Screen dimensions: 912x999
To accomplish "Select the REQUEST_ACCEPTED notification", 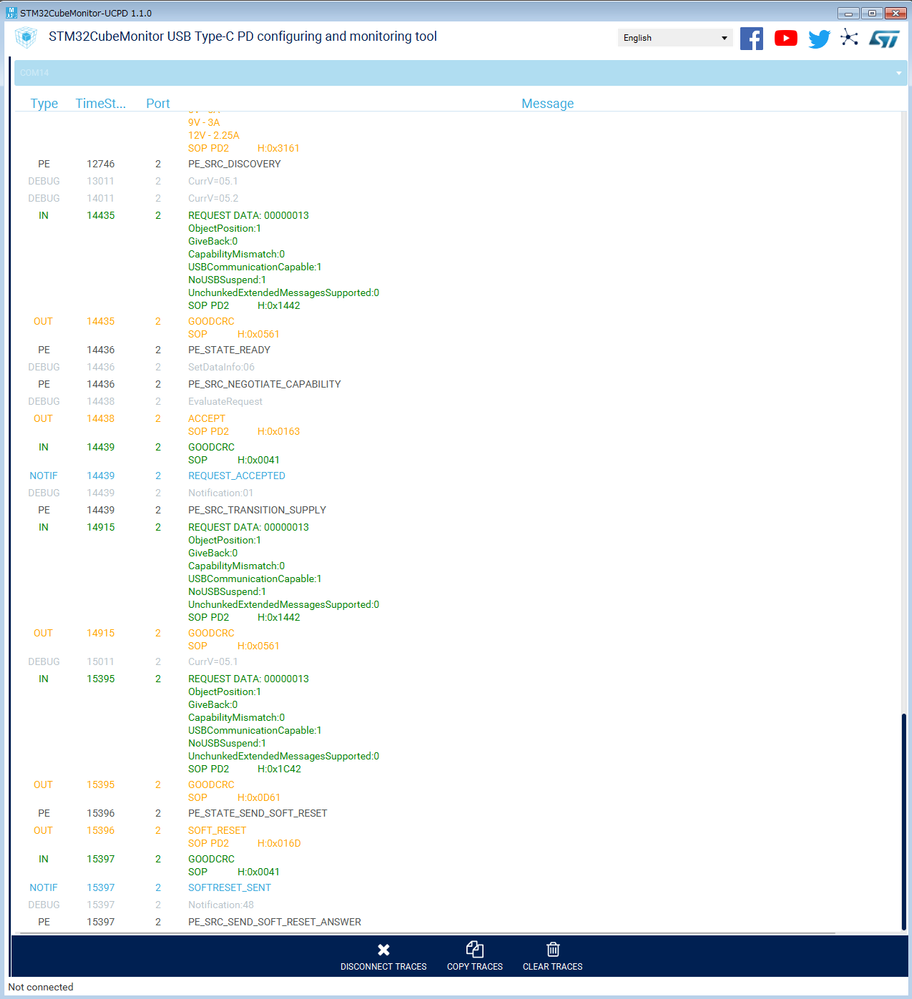I will [236, 476].
